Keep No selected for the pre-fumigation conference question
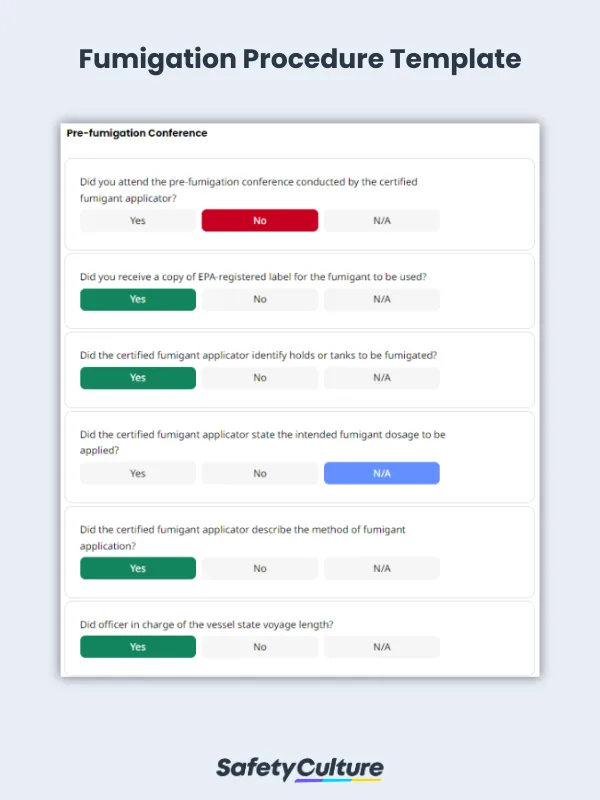The image size is (600, 800). (x=259, y=220)
